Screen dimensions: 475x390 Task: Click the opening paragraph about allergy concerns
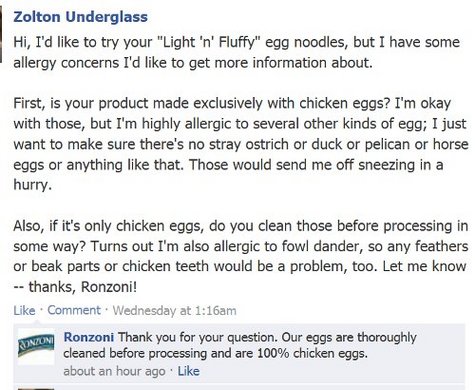[237, 52]
